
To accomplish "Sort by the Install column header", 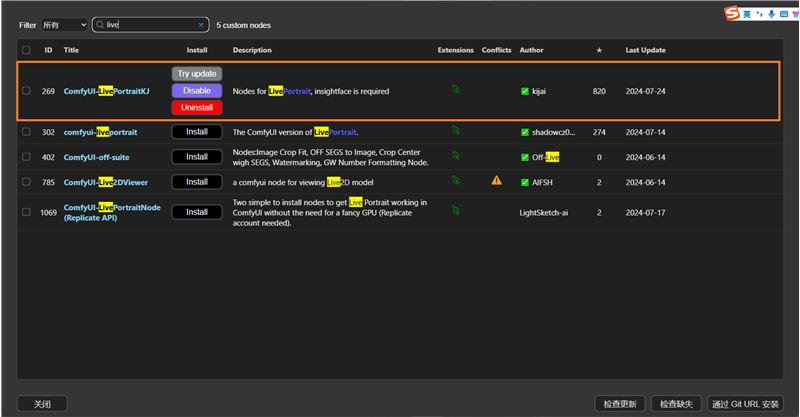I will (196, 50).
